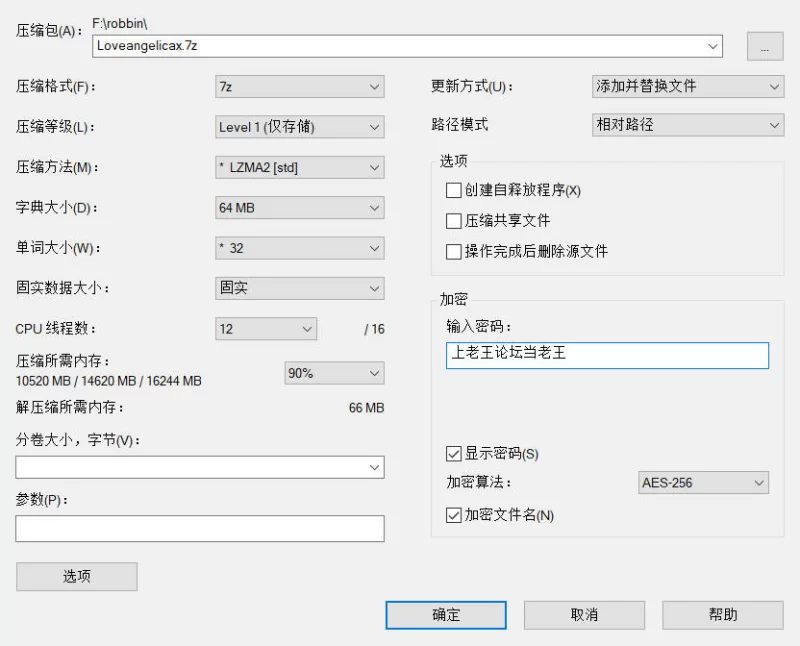
Task: Confirm with the 确定 button
Action: click(446, 615)
